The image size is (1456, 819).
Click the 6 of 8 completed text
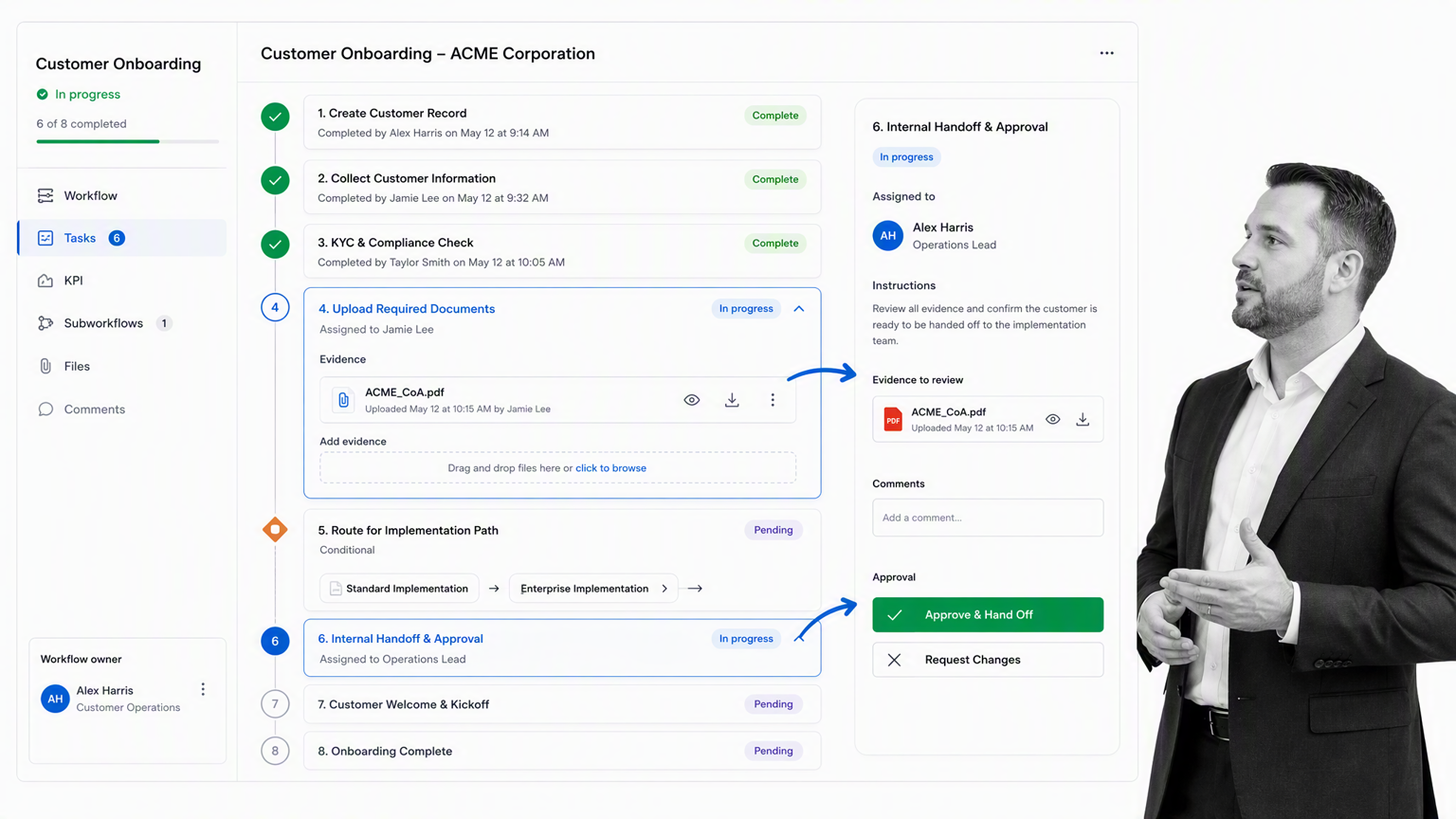coord(82,123)
